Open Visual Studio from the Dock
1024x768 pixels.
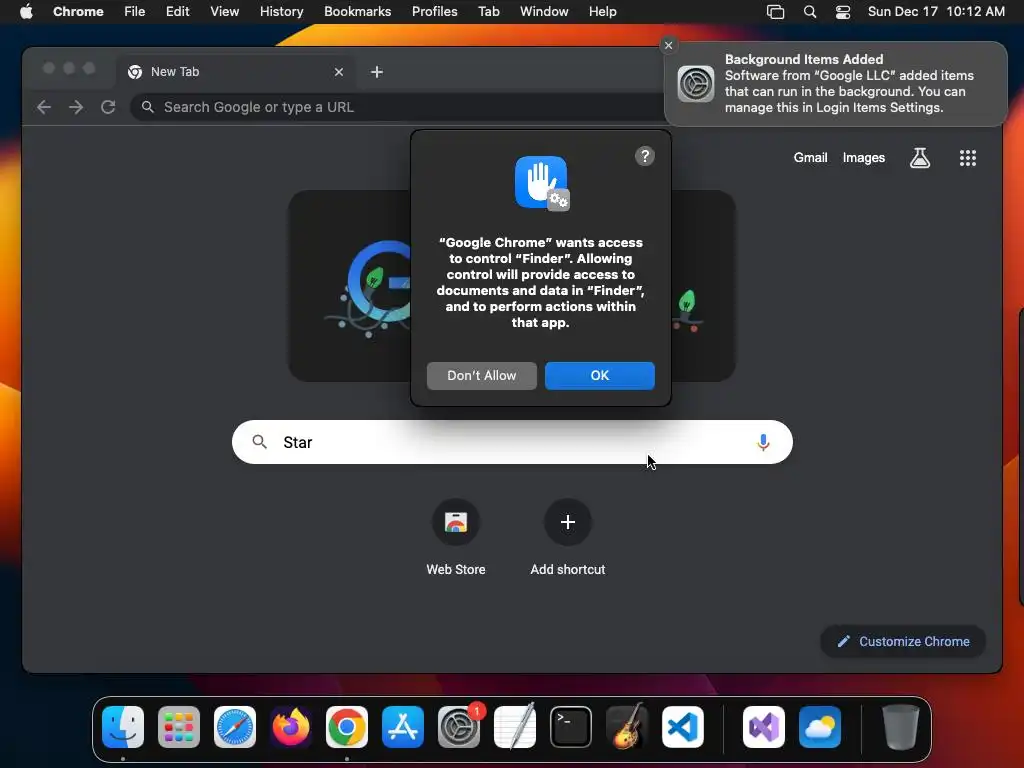click(764, 727)
